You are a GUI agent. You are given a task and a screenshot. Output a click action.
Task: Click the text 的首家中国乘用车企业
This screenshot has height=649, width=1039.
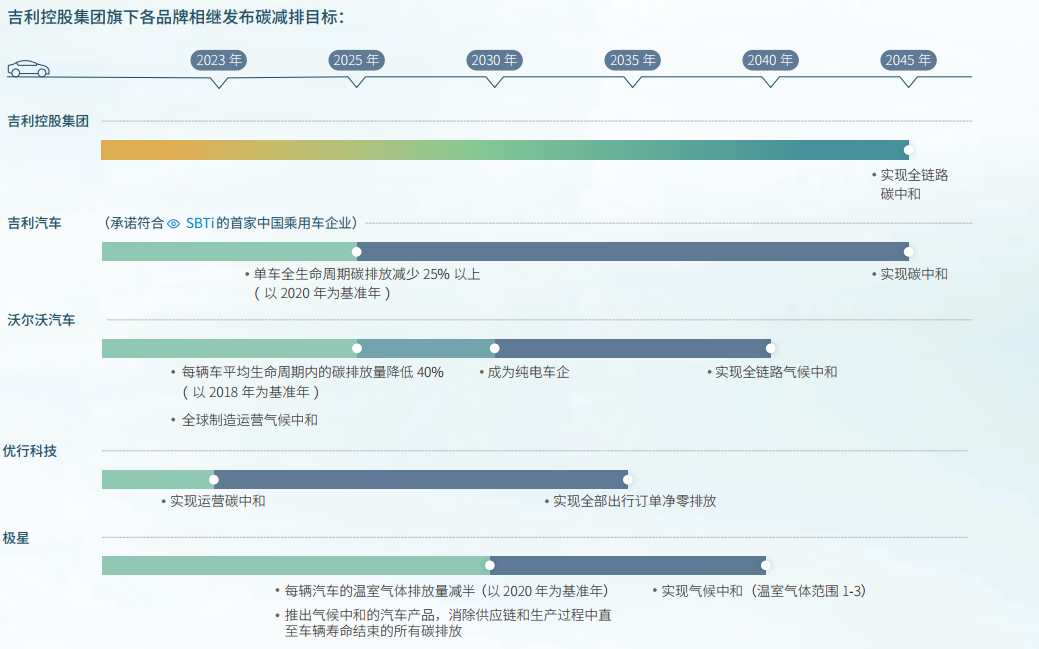284,223
